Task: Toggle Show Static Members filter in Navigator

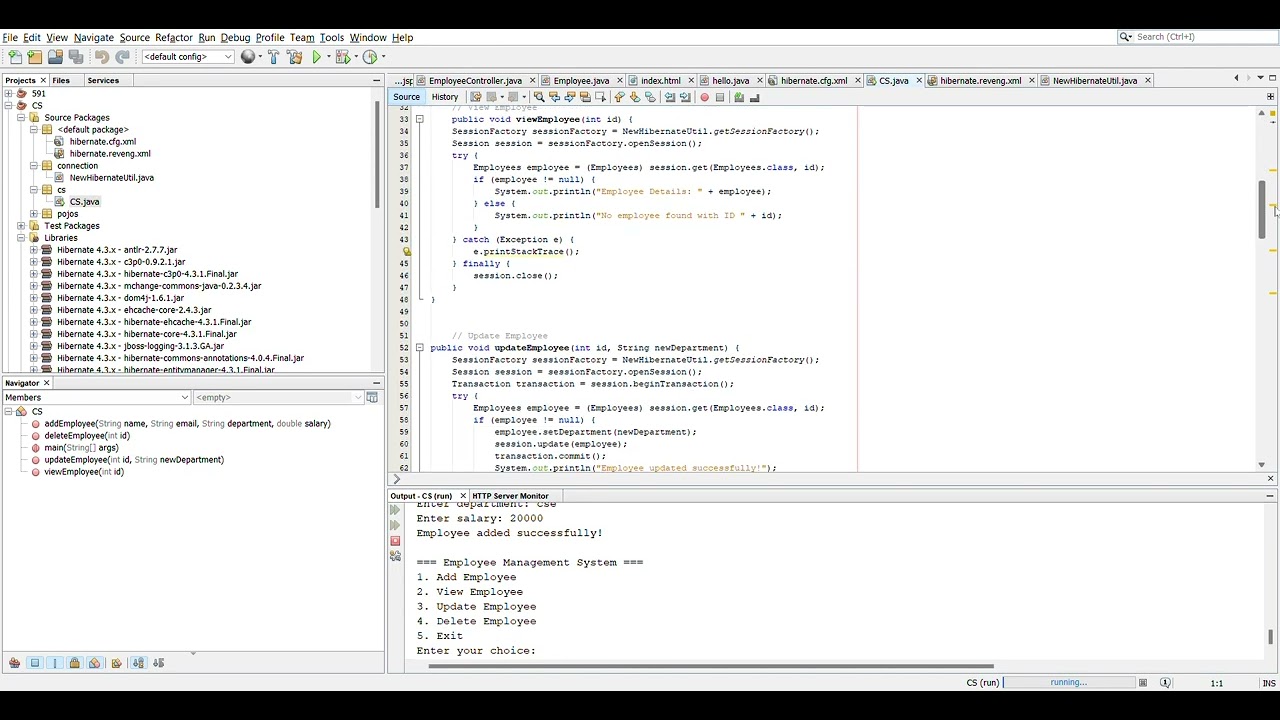Action: pyautogui.click(x=55, y=663)
